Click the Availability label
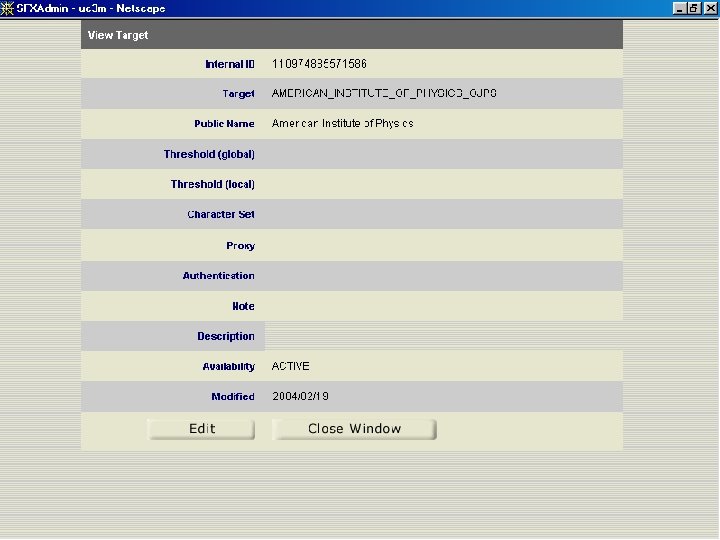The height and width of the screenshot is (540, 720). 229,366
